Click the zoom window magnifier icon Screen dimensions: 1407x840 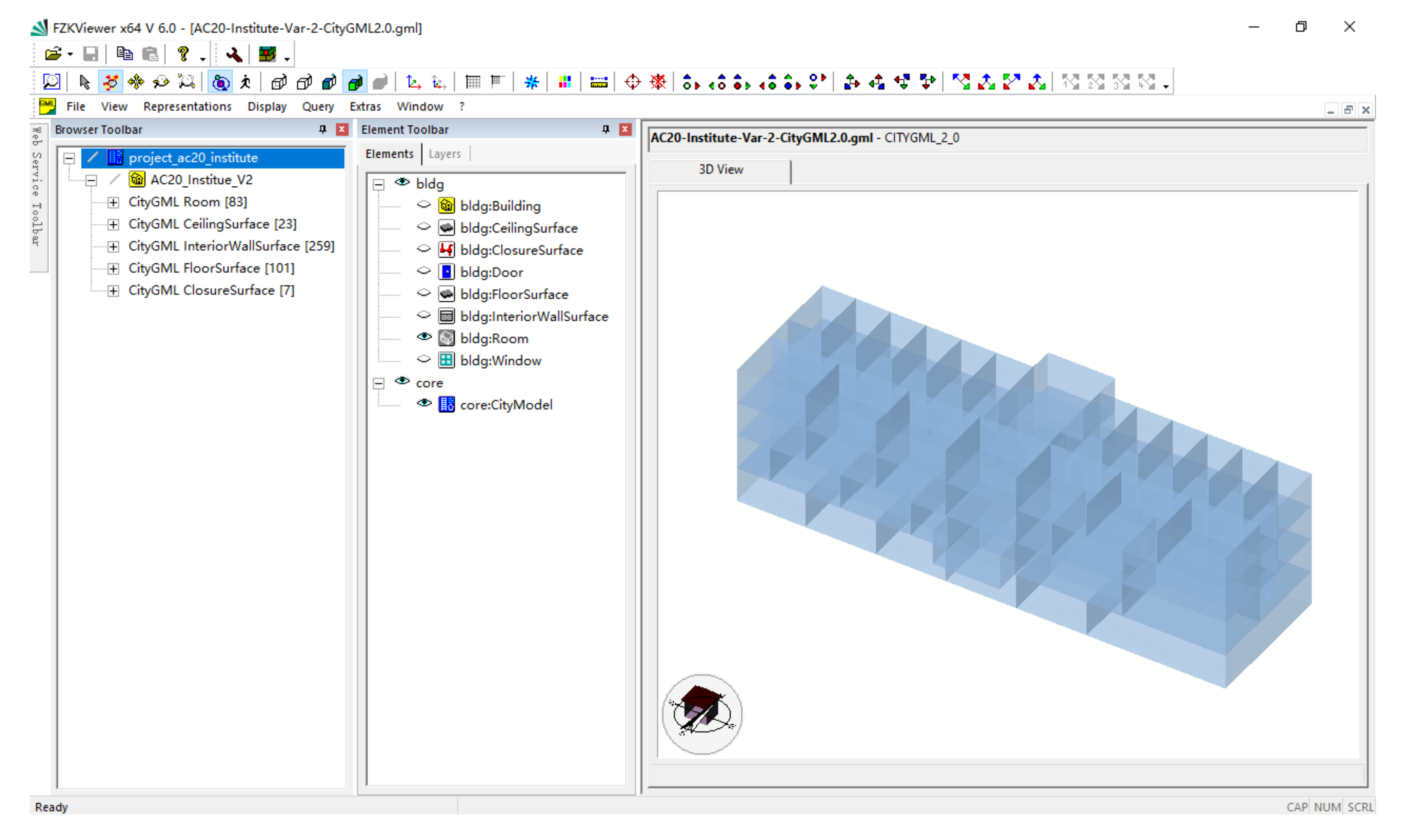[x=51, y=82]
